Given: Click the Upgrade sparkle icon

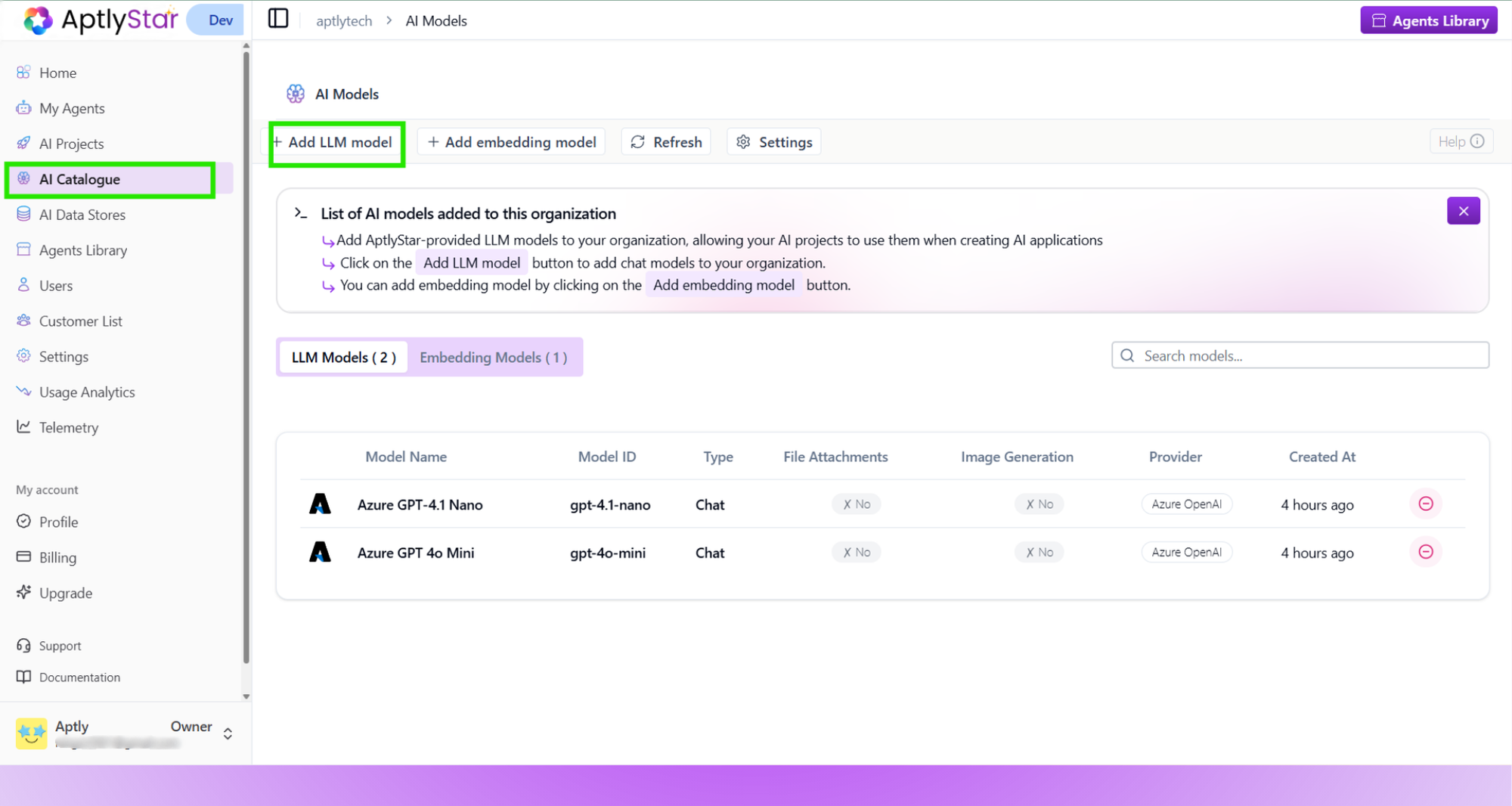Looking at the screenshot, I should coord(23,592).
